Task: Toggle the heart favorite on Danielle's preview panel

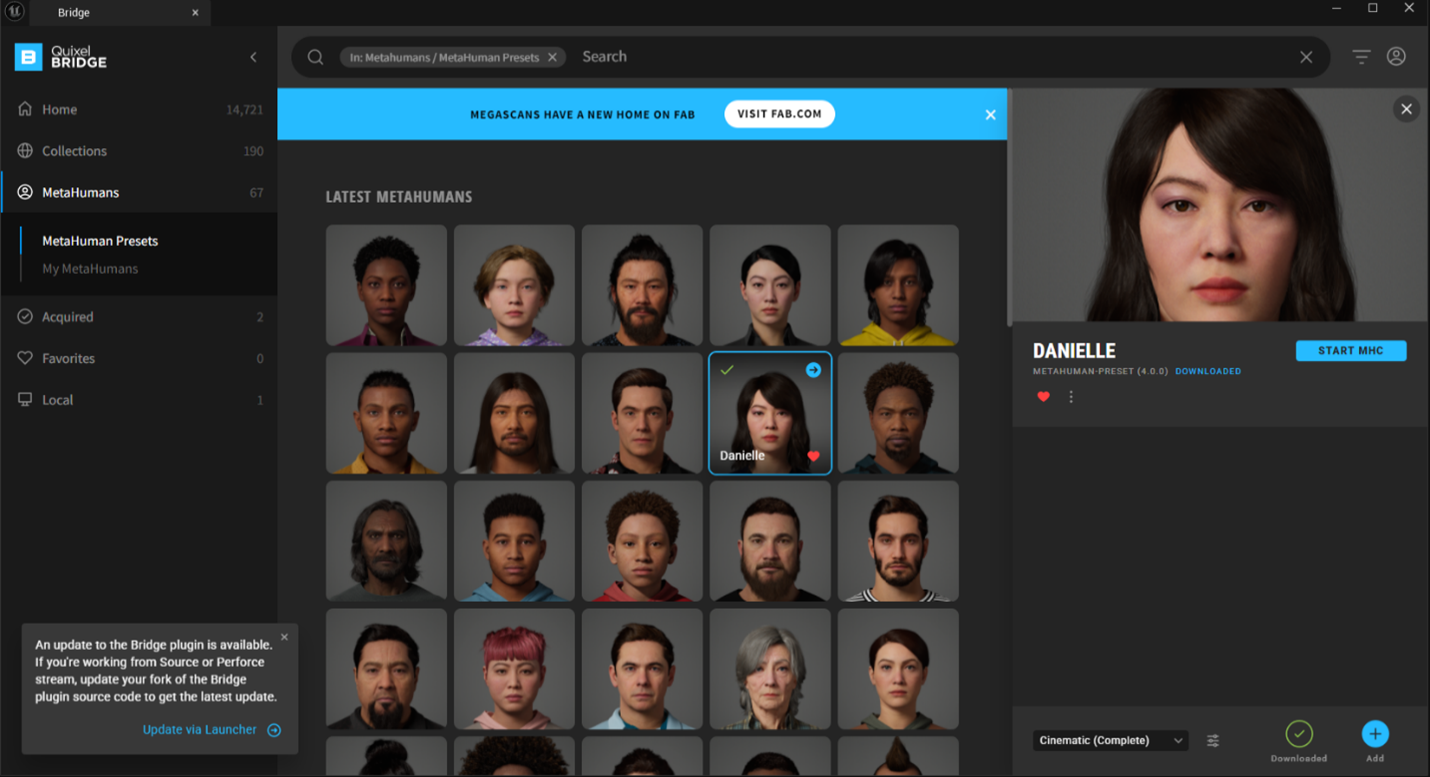Action: coord(1043,396)
